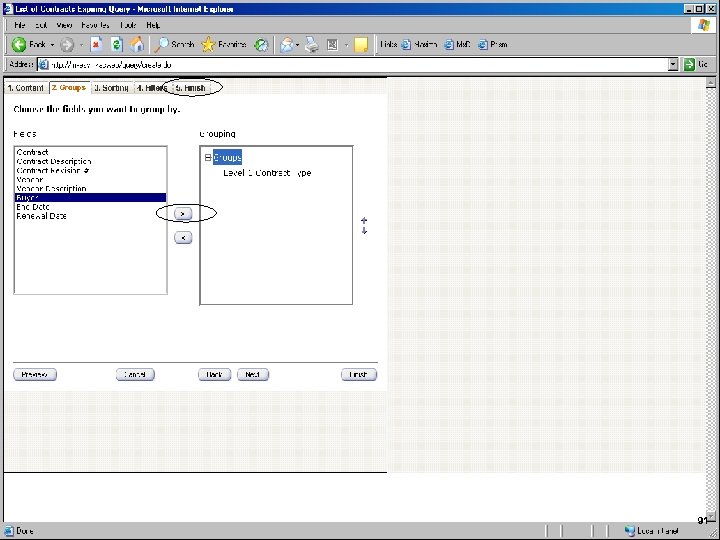Screen dimensions: 720x540
Task: Open the Edit icon dropdown arrow
Action: pos(346,45)
